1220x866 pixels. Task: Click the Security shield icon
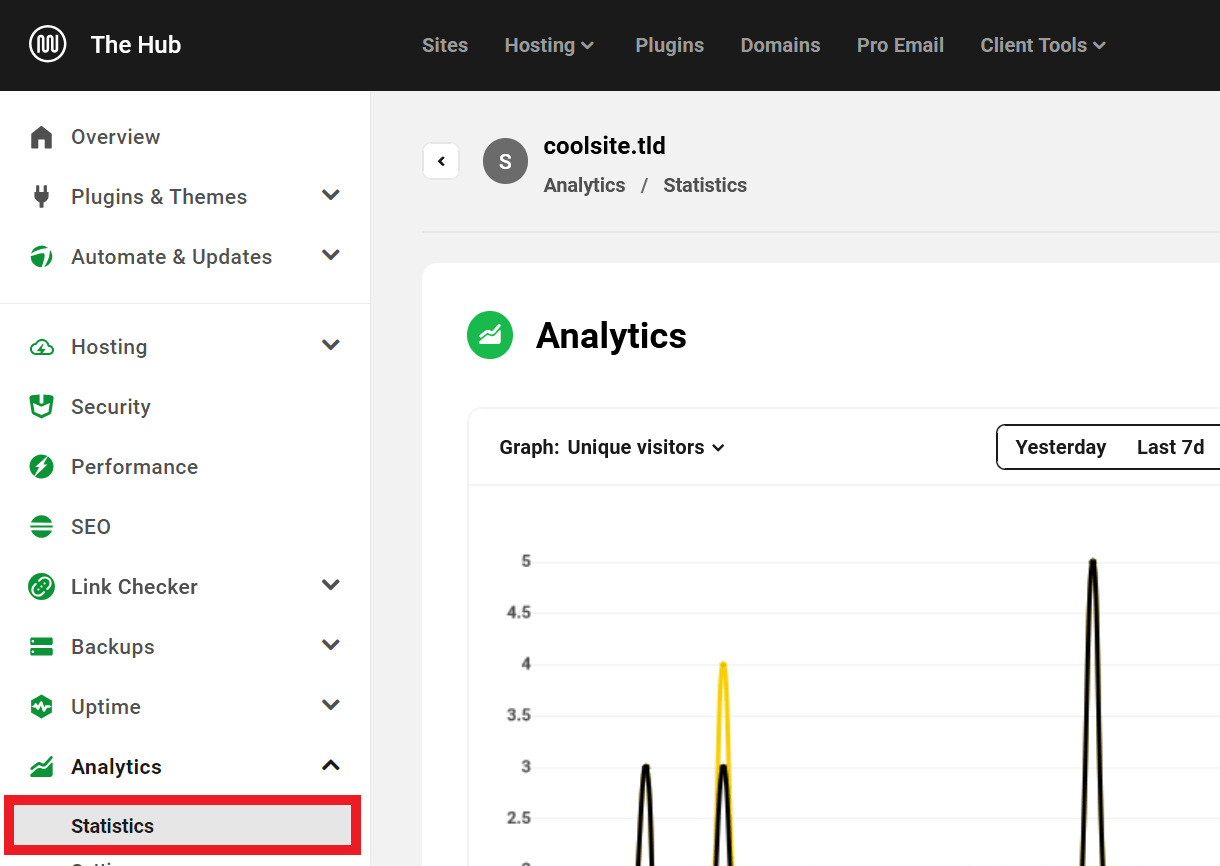(x=41, y=407)
